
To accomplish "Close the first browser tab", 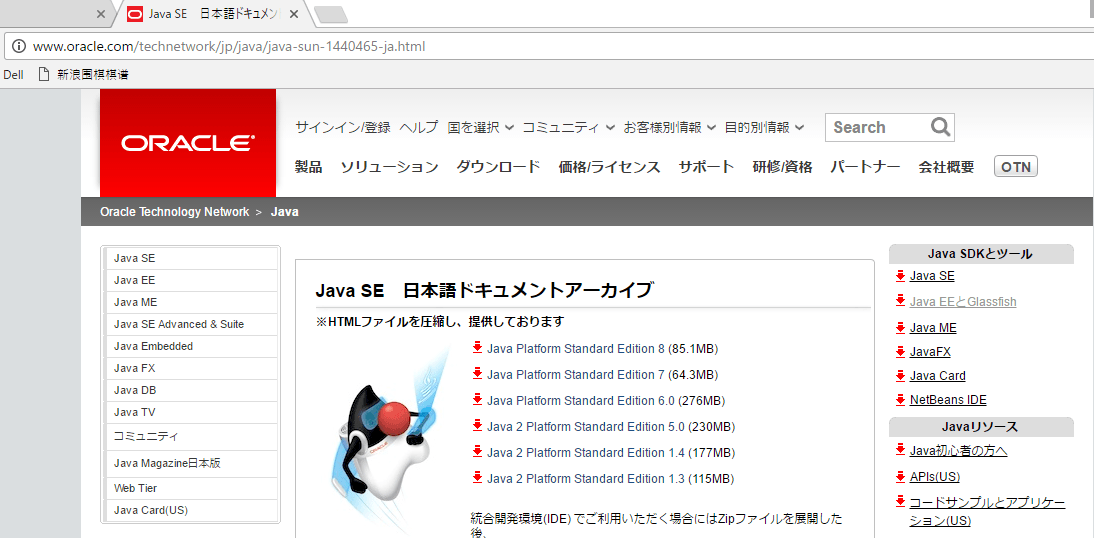I will 100,14.
